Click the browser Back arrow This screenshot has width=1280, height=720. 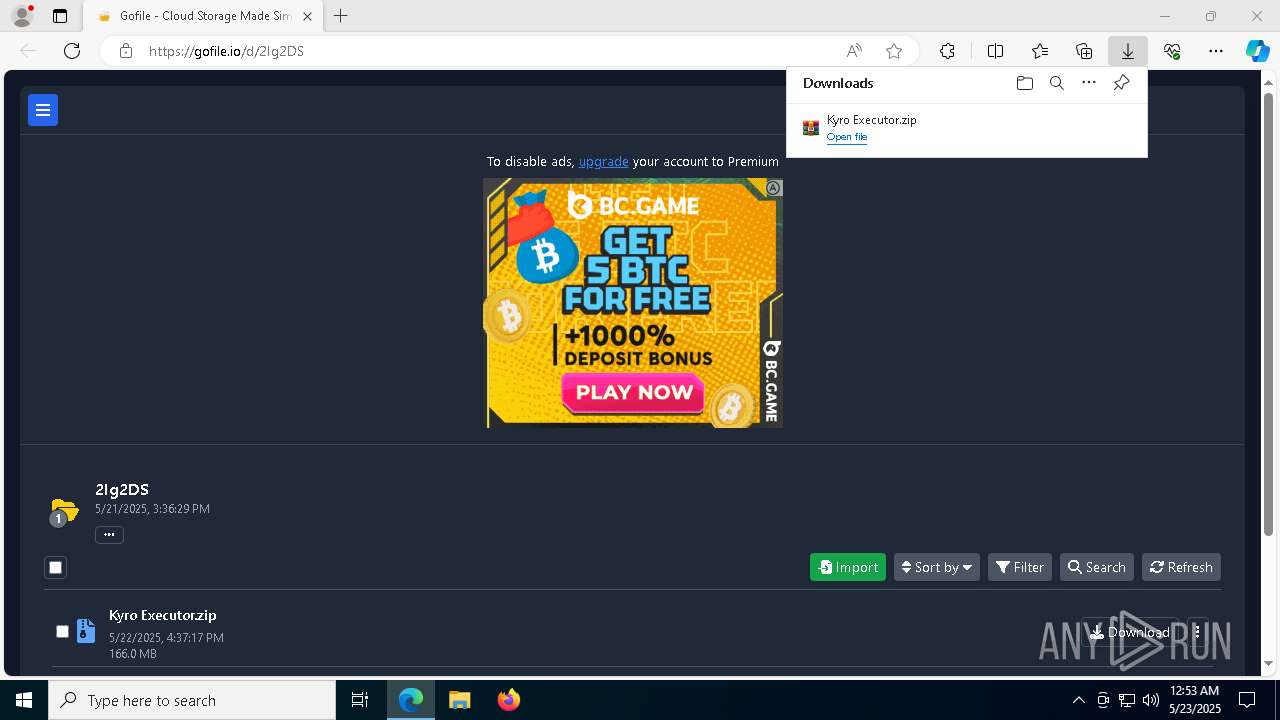(x=28, y=51)
